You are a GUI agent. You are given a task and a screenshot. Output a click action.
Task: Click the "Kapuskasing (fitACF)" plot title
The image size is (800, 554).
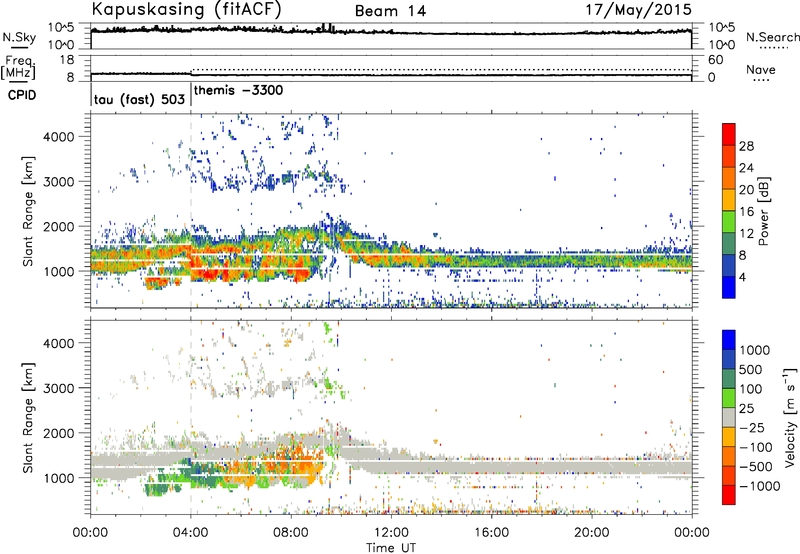point(186,10)
